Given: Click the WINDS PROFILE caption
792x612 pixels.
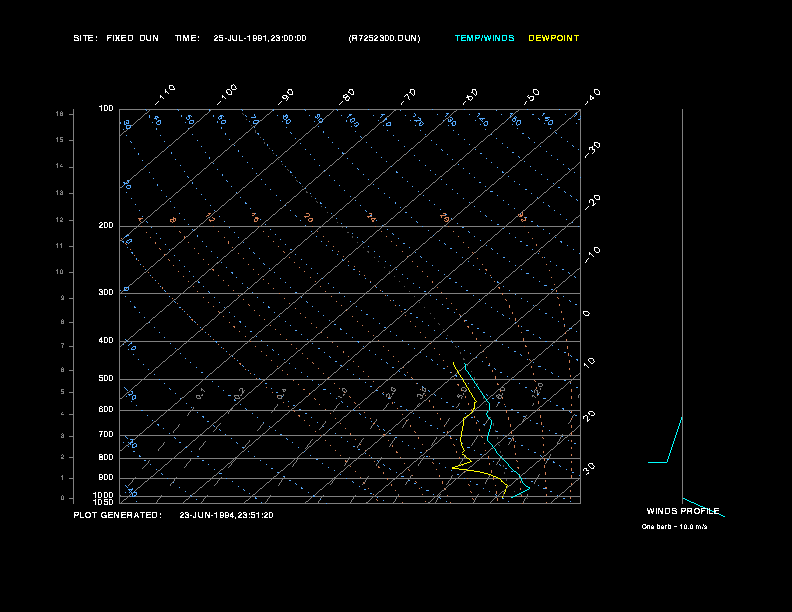Looking at the screenshot, I should [x=683, y=511].
